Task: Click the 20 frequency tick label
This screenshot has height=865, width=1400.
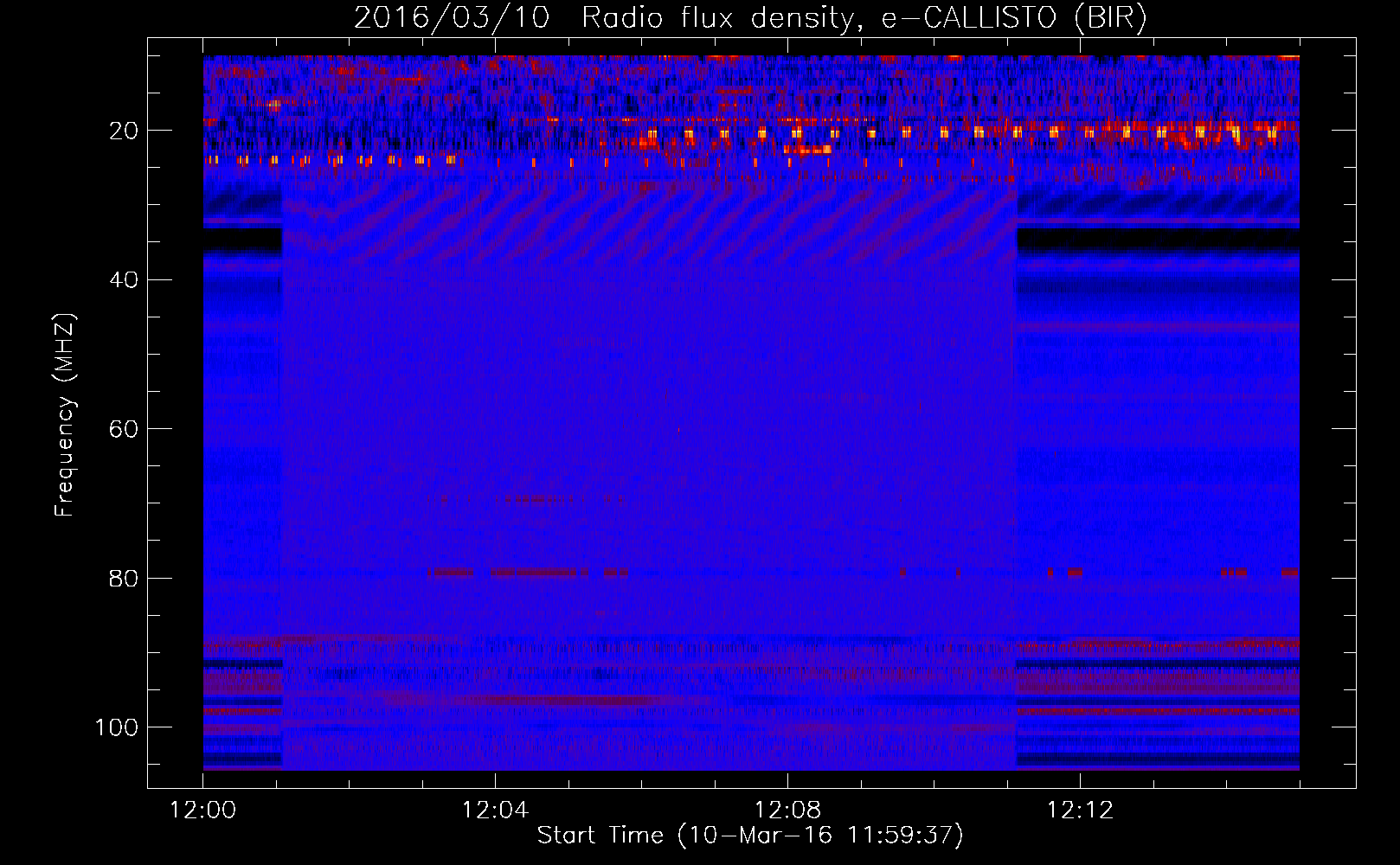Action: pos(124,131)
